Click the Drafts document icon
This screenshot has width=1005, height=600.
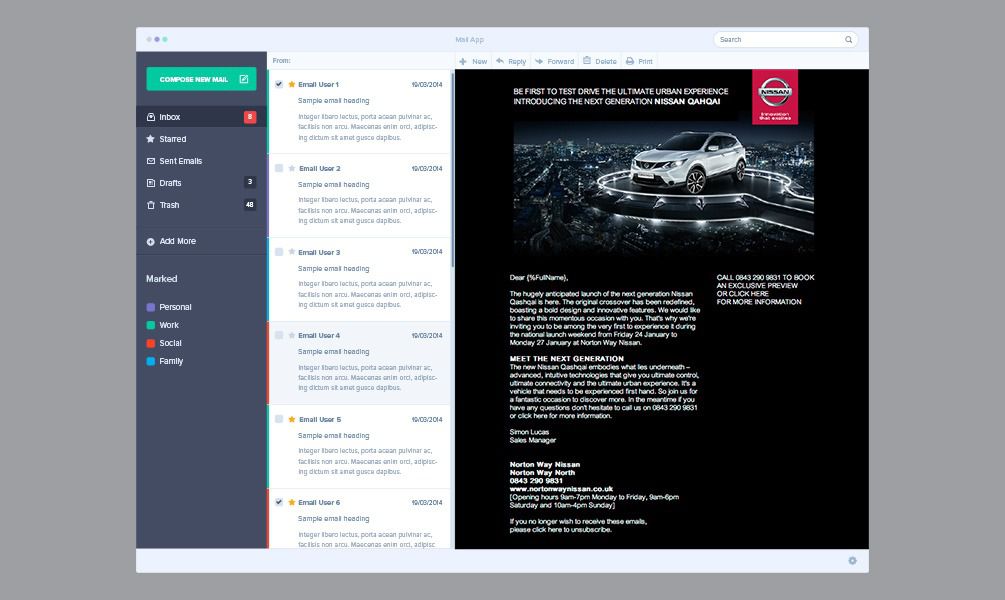coord(151,183)
